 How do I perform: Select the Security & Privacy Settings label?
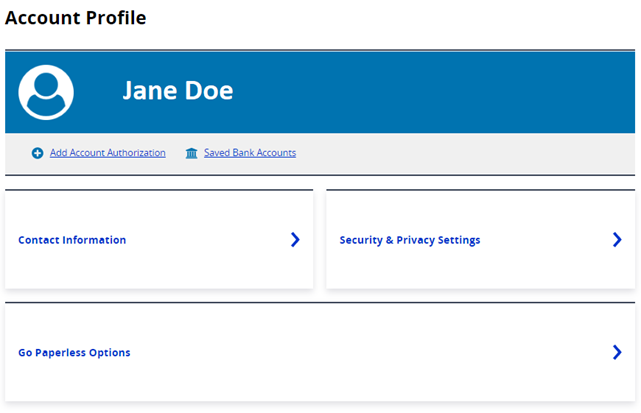point(410,240)
